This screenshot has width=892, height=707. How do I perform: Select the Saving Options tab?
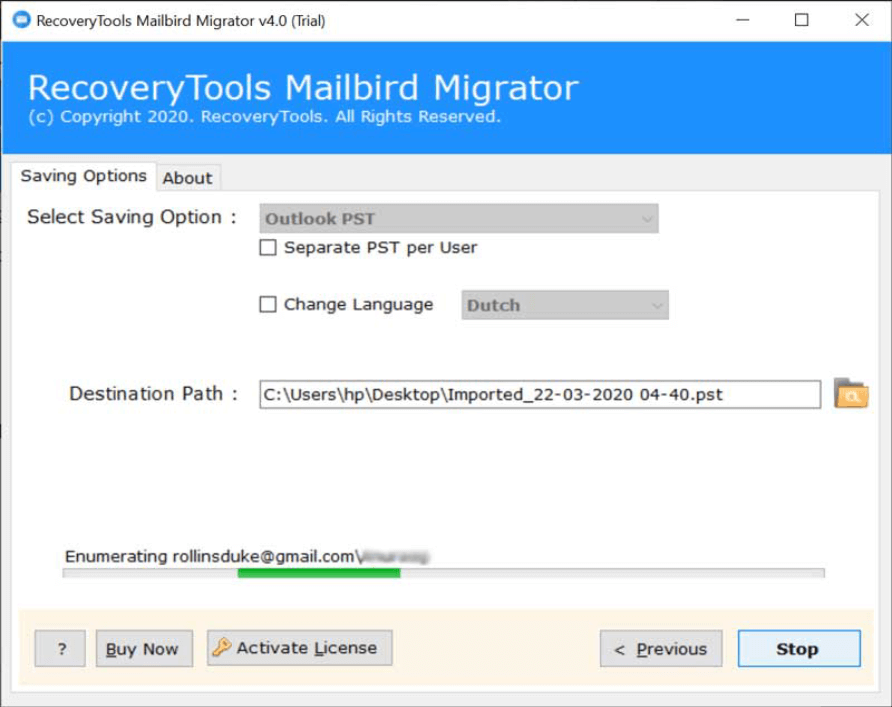coord(84,176)
